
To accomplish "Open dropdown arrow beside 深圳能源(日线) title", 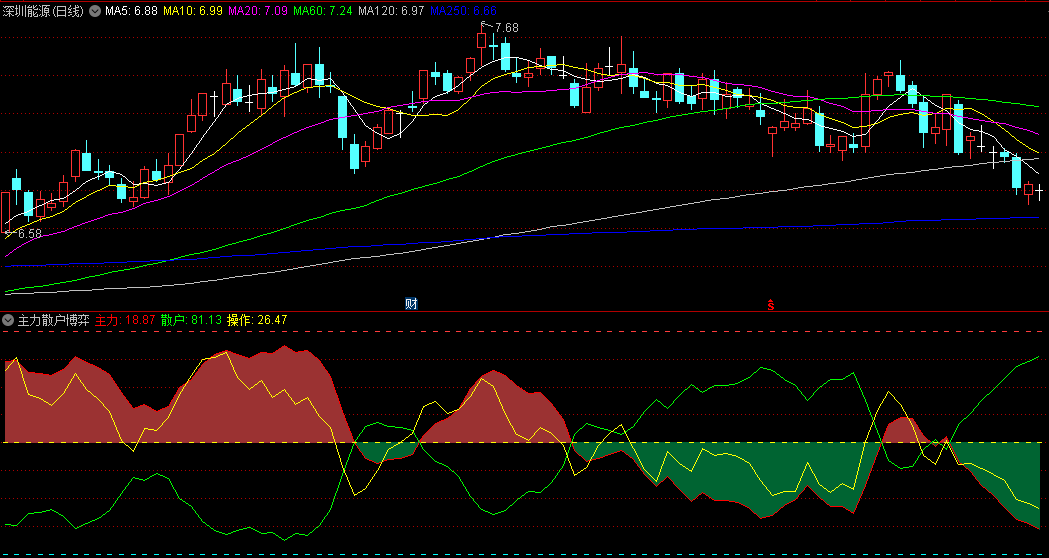I will 95,11.
